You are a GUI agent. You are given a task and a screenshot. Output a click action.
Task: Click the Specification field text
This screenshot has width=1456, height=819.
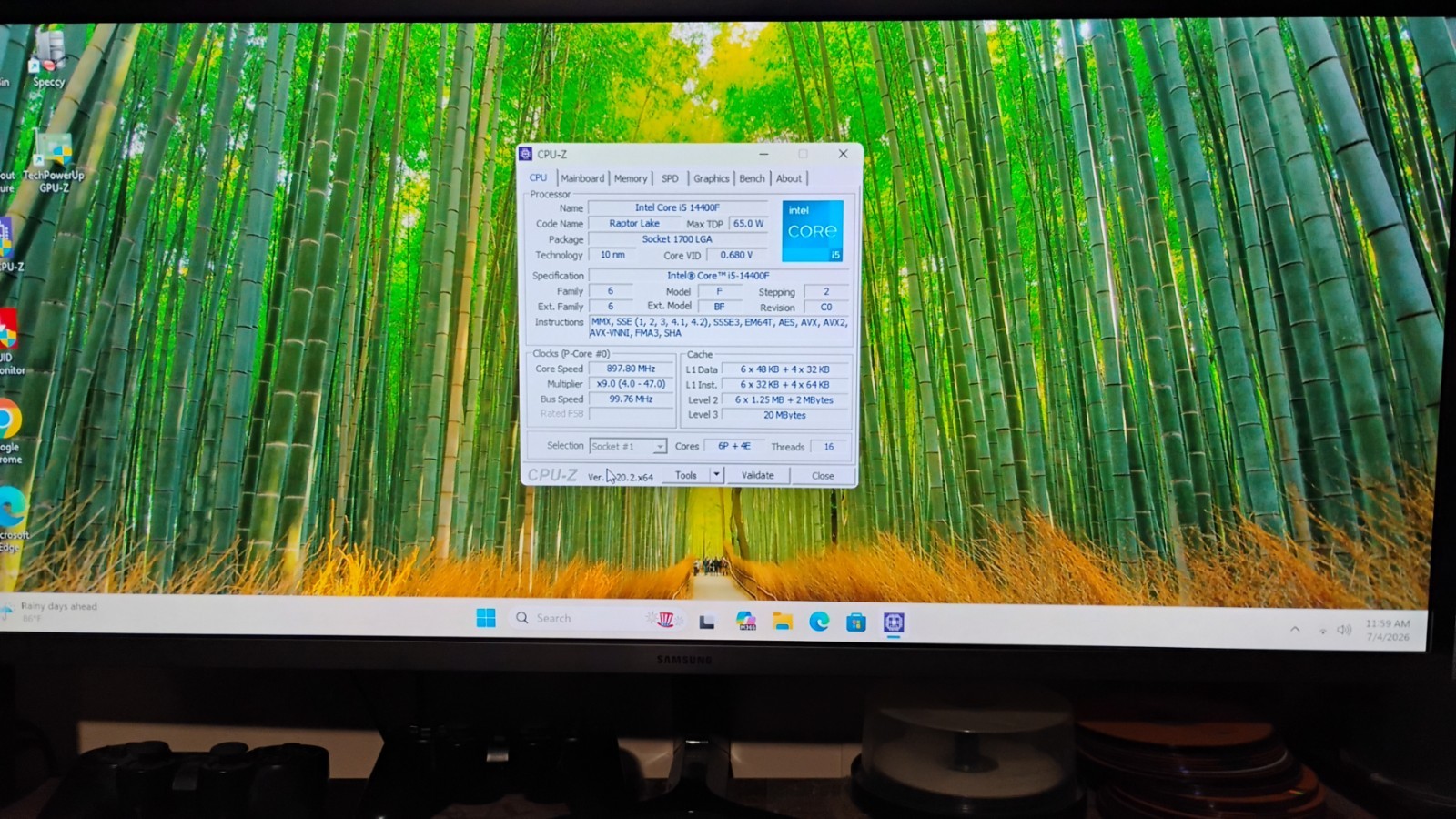tap(718, 275)
